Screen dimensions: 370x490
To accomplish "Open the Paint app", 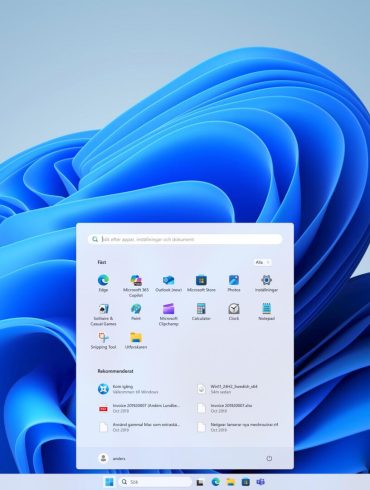I will tap(136, 312).
